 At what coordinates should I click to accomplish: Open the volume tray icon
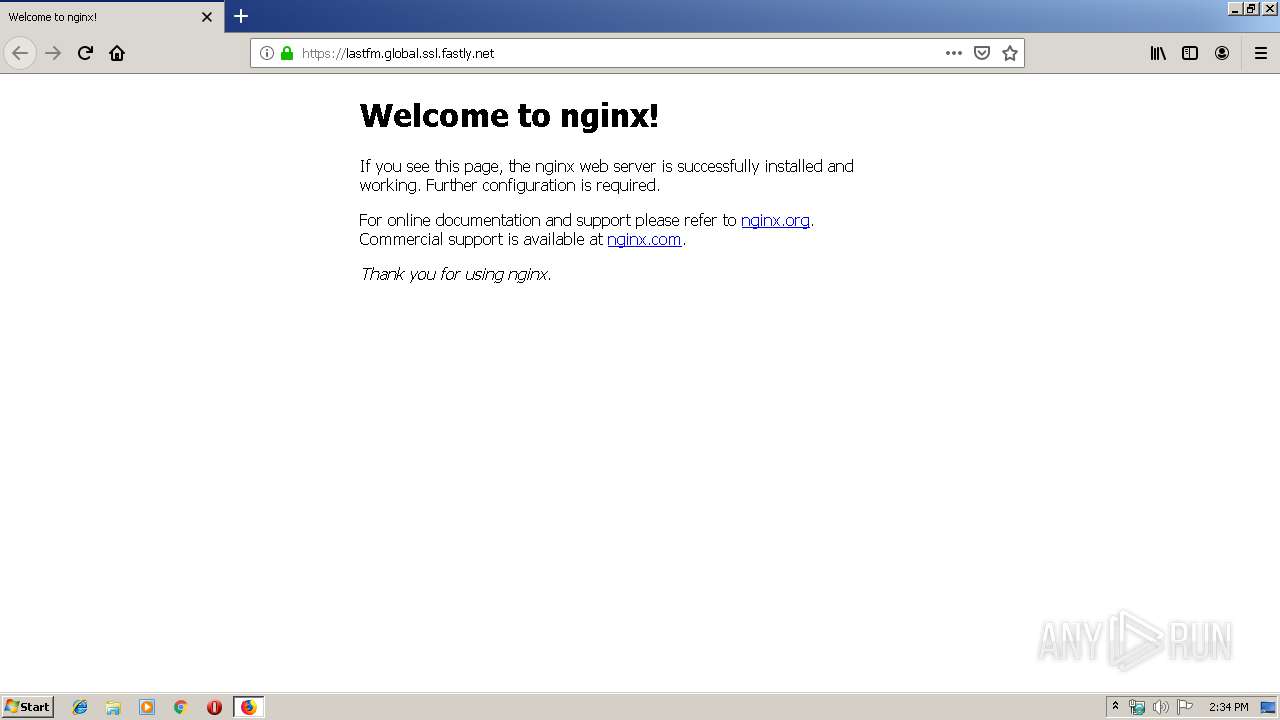pyautogui.click(x=1161, y=707)
